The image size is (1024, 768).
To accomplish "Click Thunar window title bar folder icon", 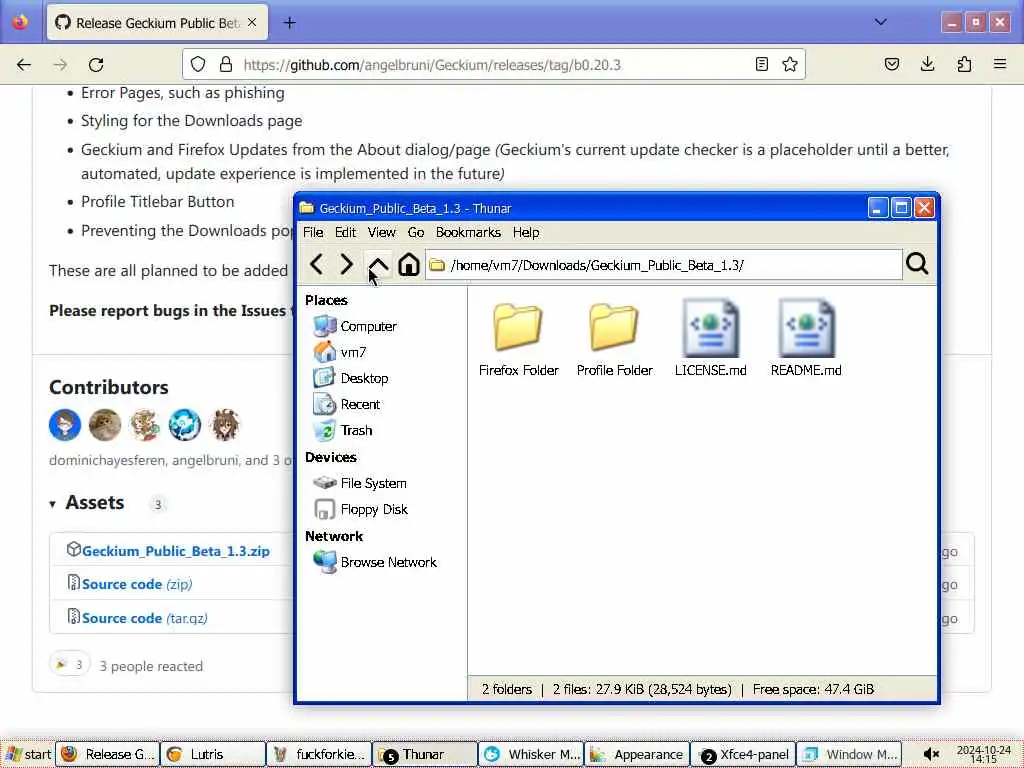I will pos(306,208).
